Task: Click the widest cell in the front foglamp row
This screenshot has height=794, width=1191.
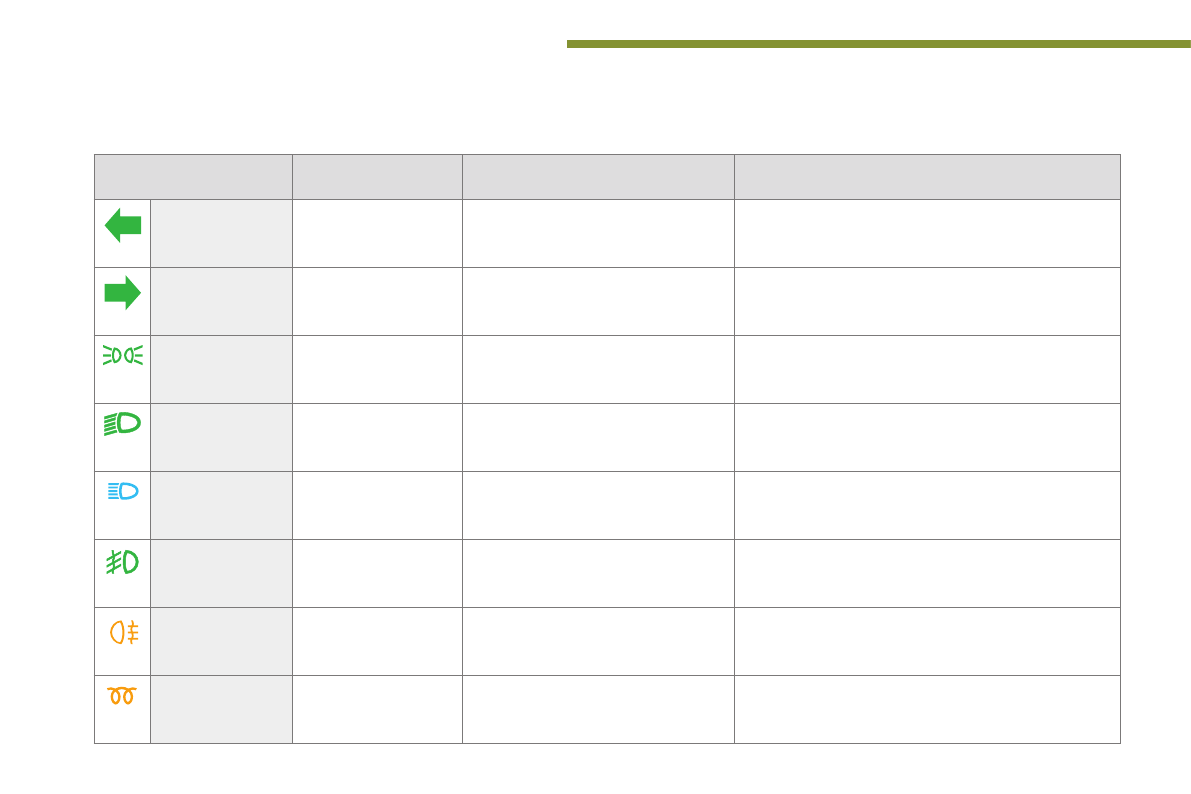Action: coord(927,573)
